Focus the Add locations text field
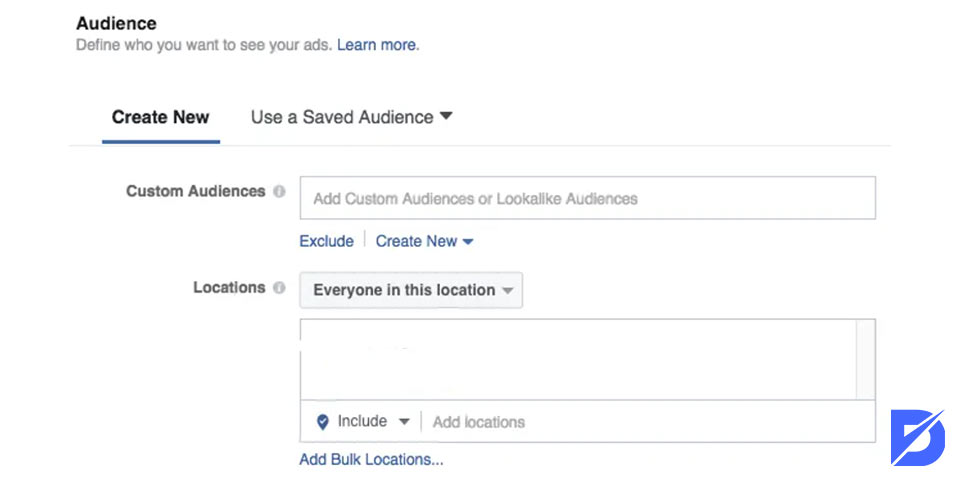 tap(649, 422)
